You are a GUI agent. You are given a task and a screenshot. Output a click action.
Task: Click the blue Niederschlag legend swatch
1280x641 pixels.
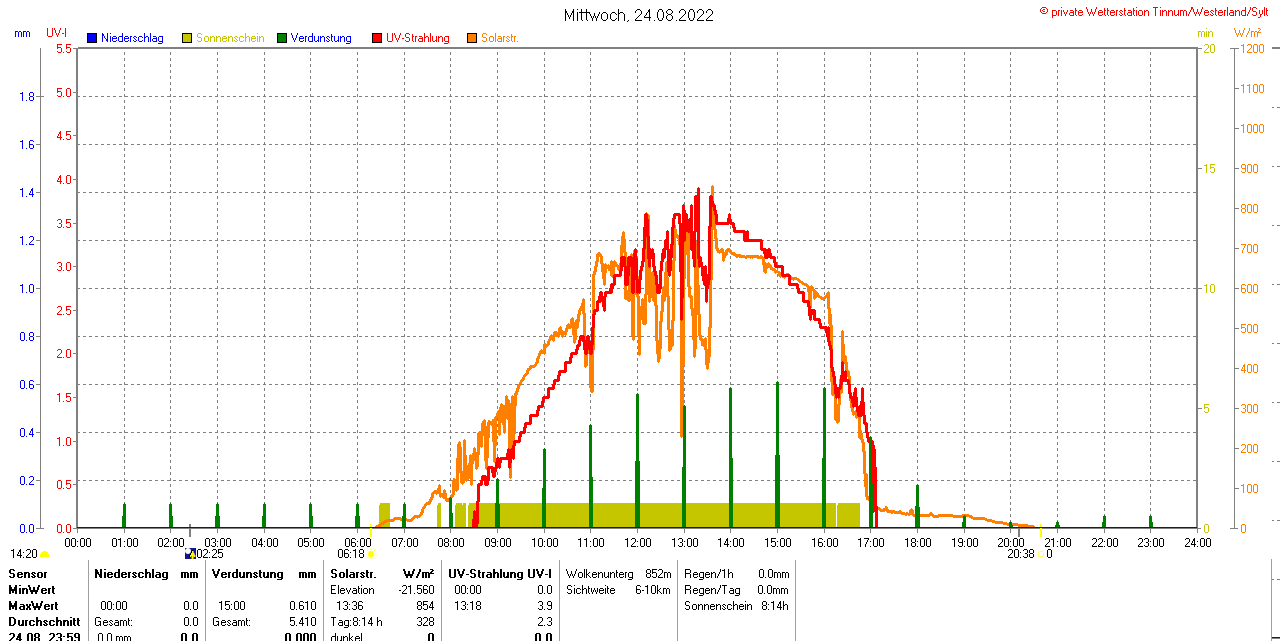coord(93,38)
